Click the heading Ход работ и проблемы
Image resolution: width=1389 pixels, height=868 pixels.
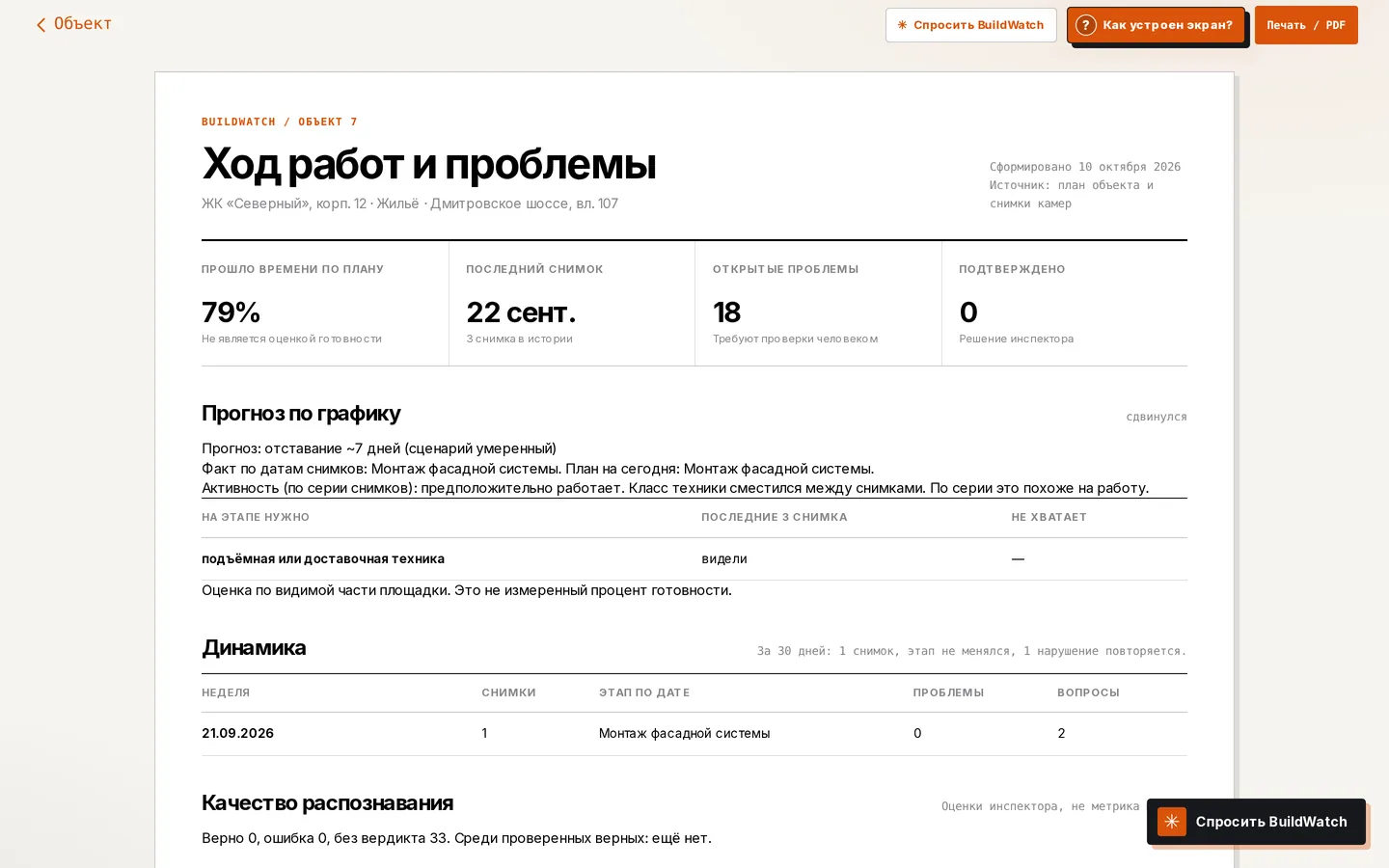(429, 163)
